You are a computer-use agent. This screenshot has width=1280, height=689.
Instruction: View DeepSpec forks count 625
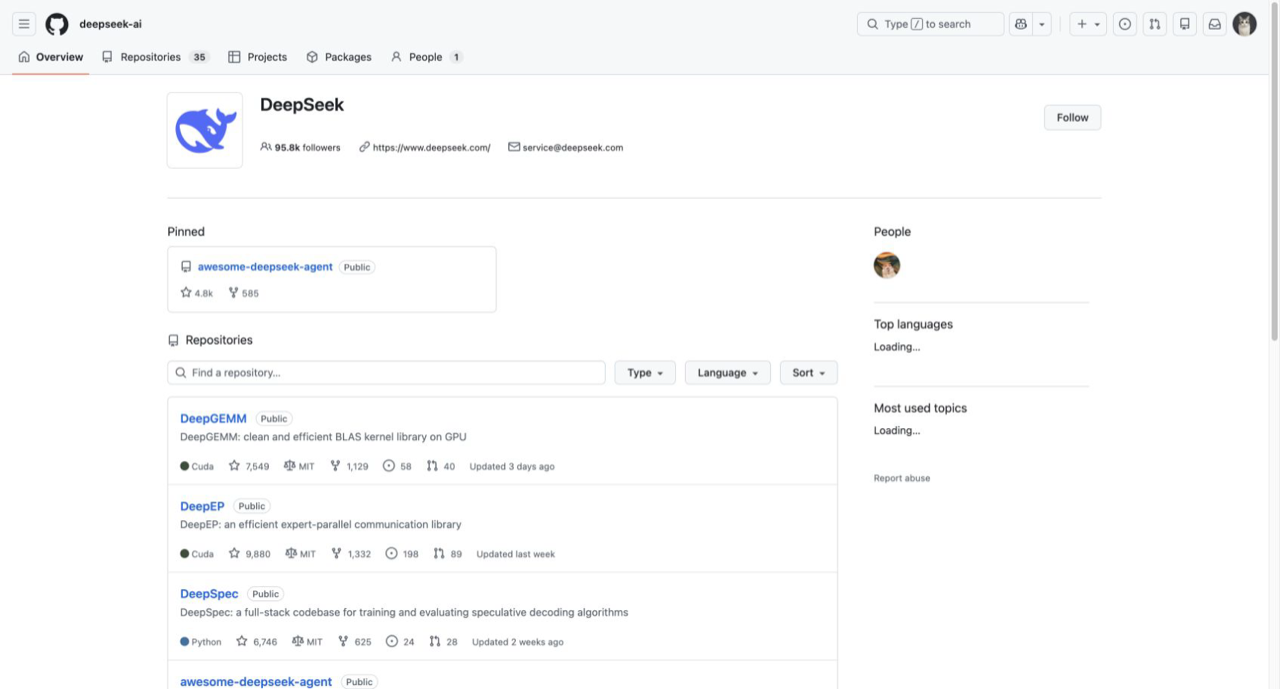click(354, 642)
